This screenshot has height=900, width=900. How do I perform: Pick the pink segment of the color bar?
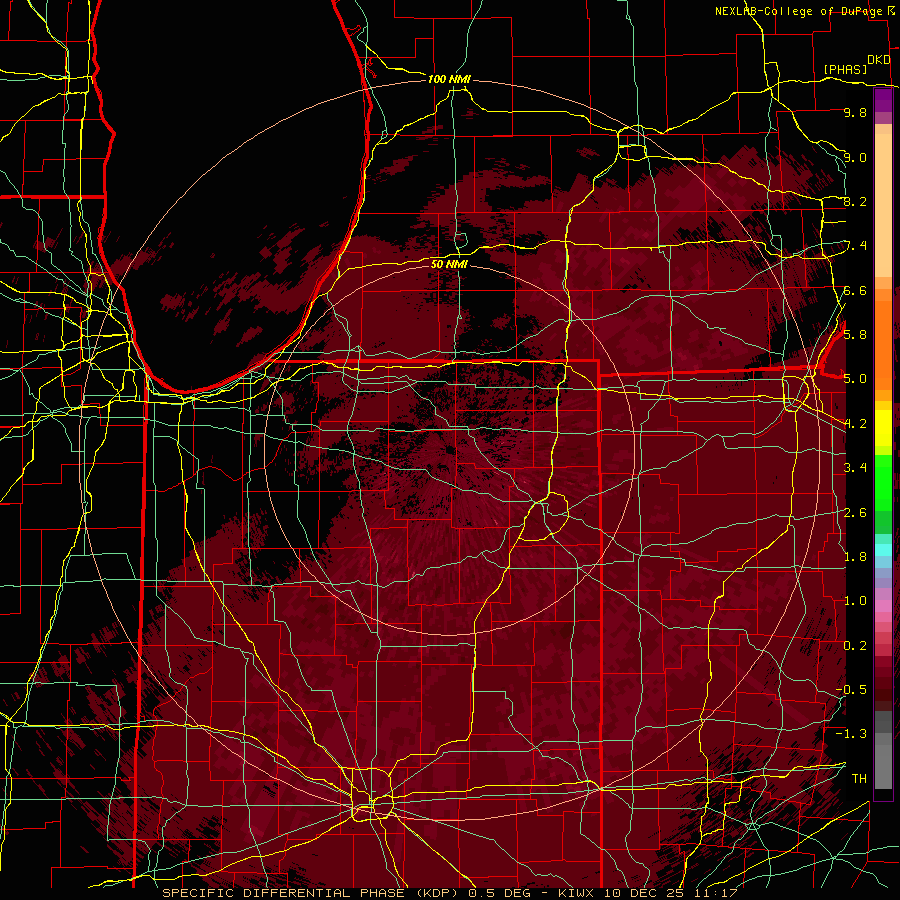883,605
